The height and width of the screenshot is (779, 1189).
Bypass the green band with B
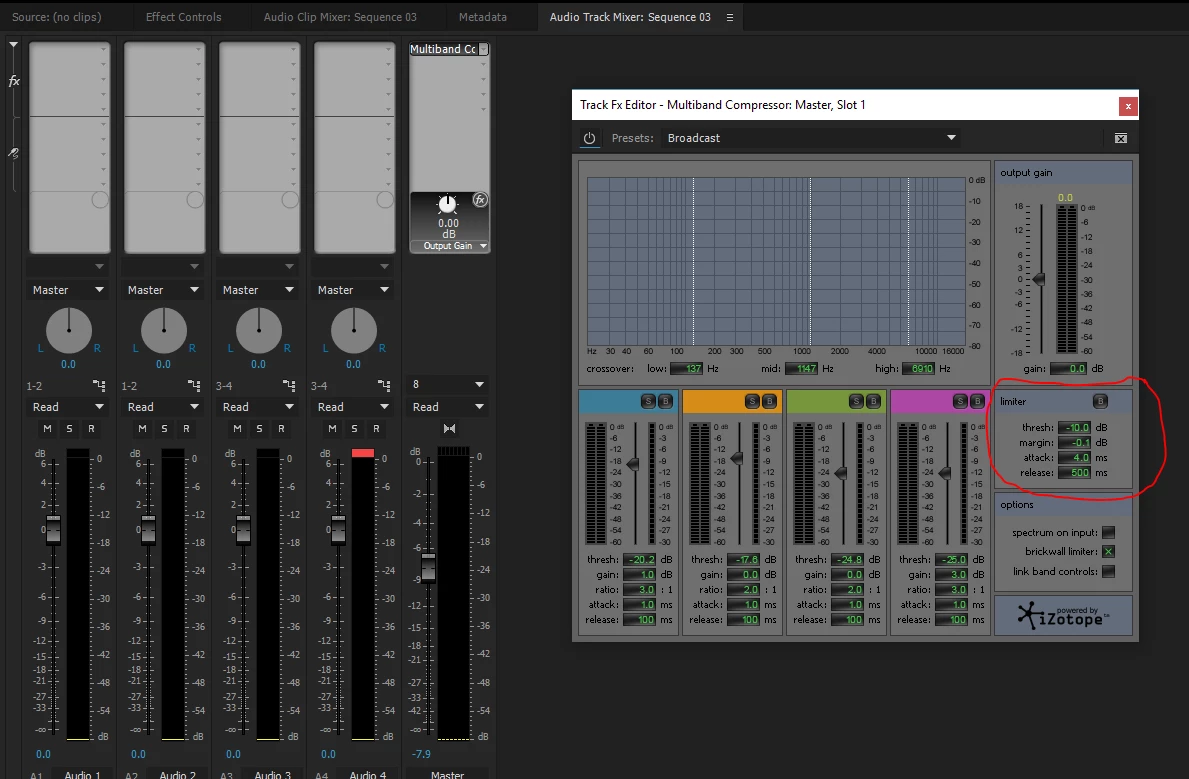pyautogui.click(x=873, y=401)
